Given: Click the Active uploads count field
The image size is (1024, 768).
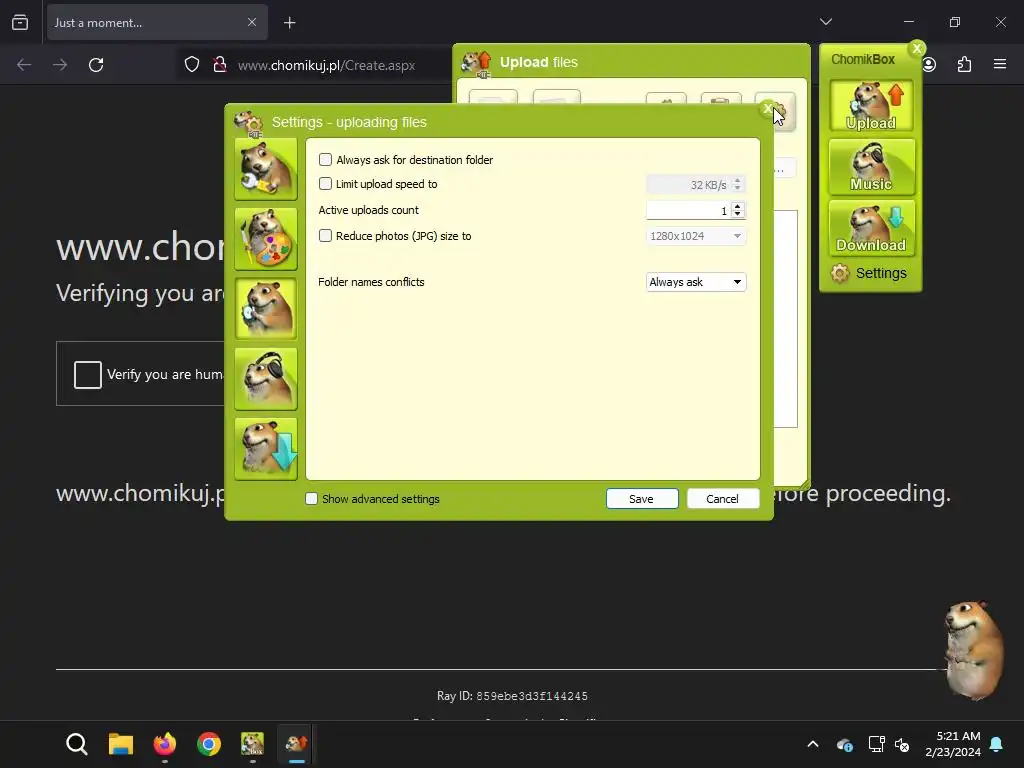Looking at the screenshot, I should [x=688, y=210].
